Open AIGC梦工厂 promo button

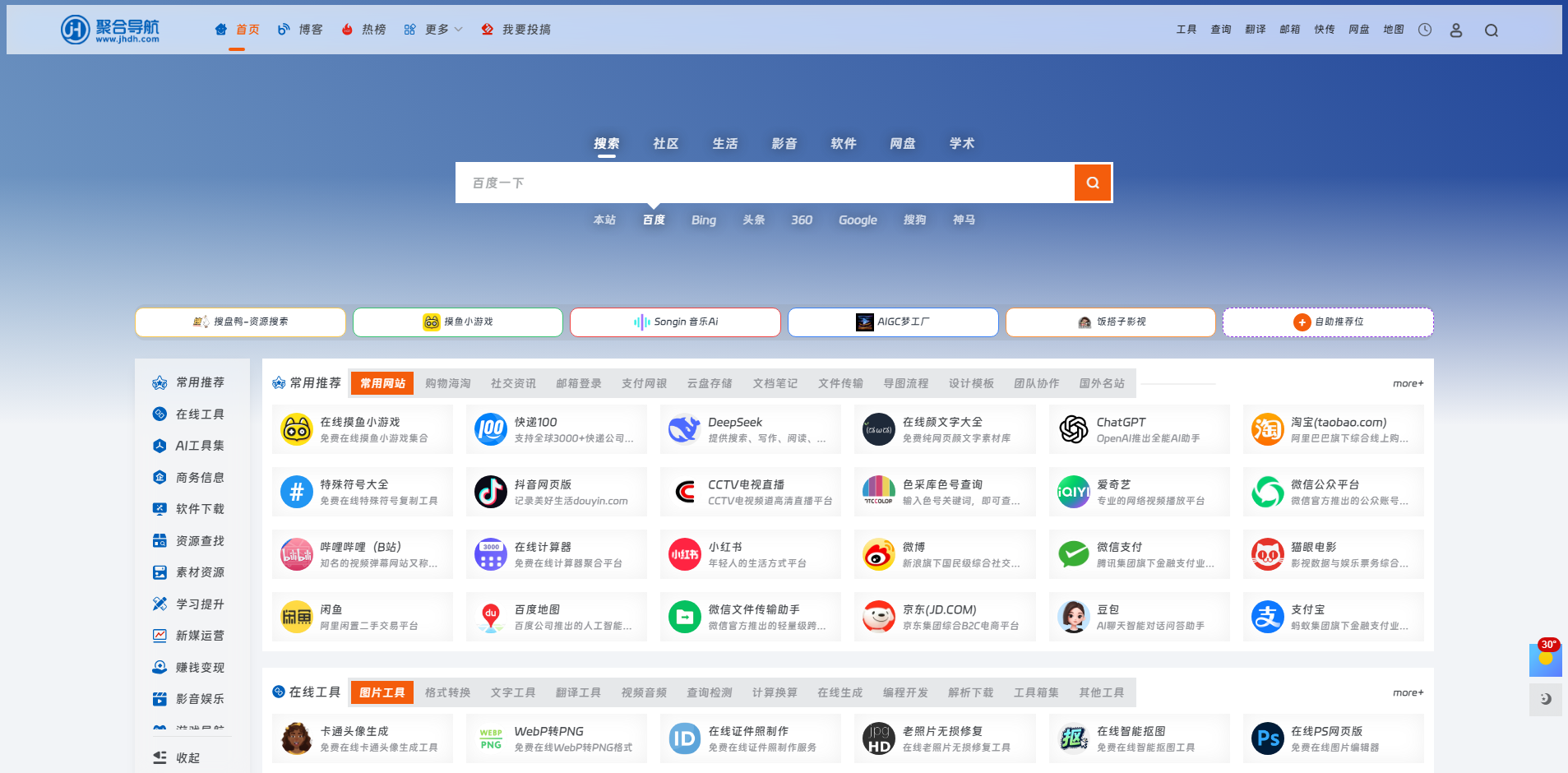coord(893,322)
